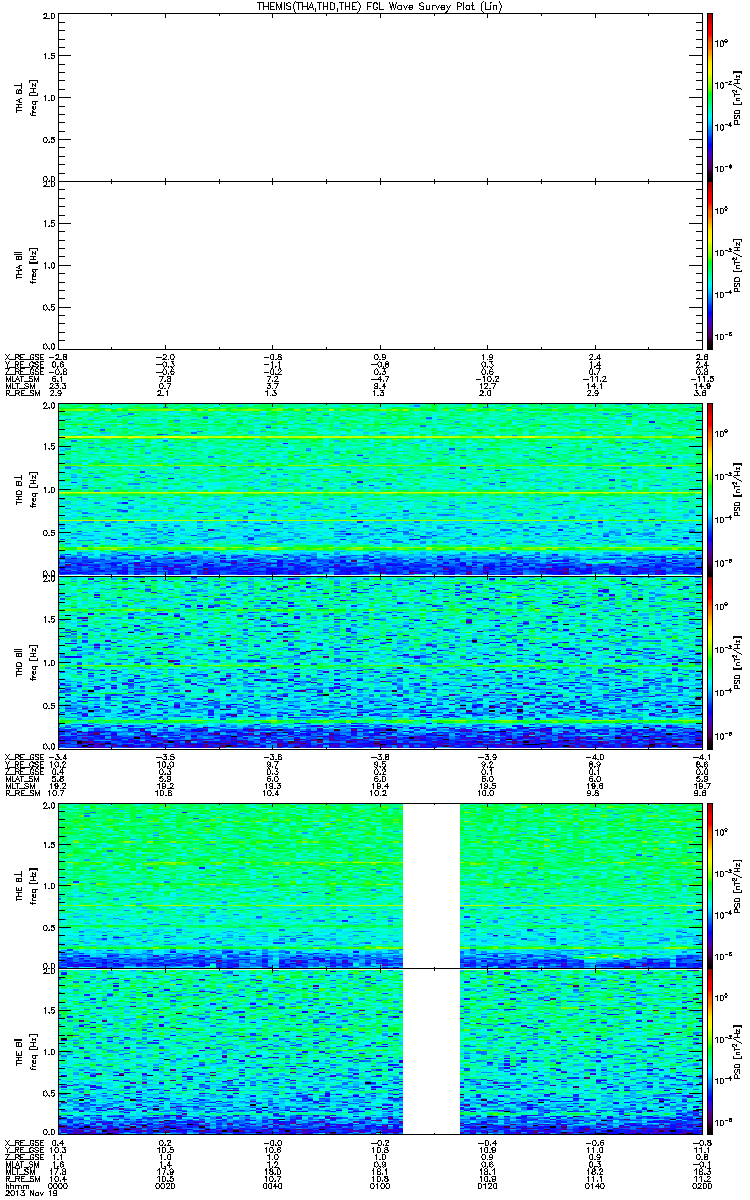Select the empty THA B-parallel spectrogram panel
750x1200 pixels.
point(379,264)
